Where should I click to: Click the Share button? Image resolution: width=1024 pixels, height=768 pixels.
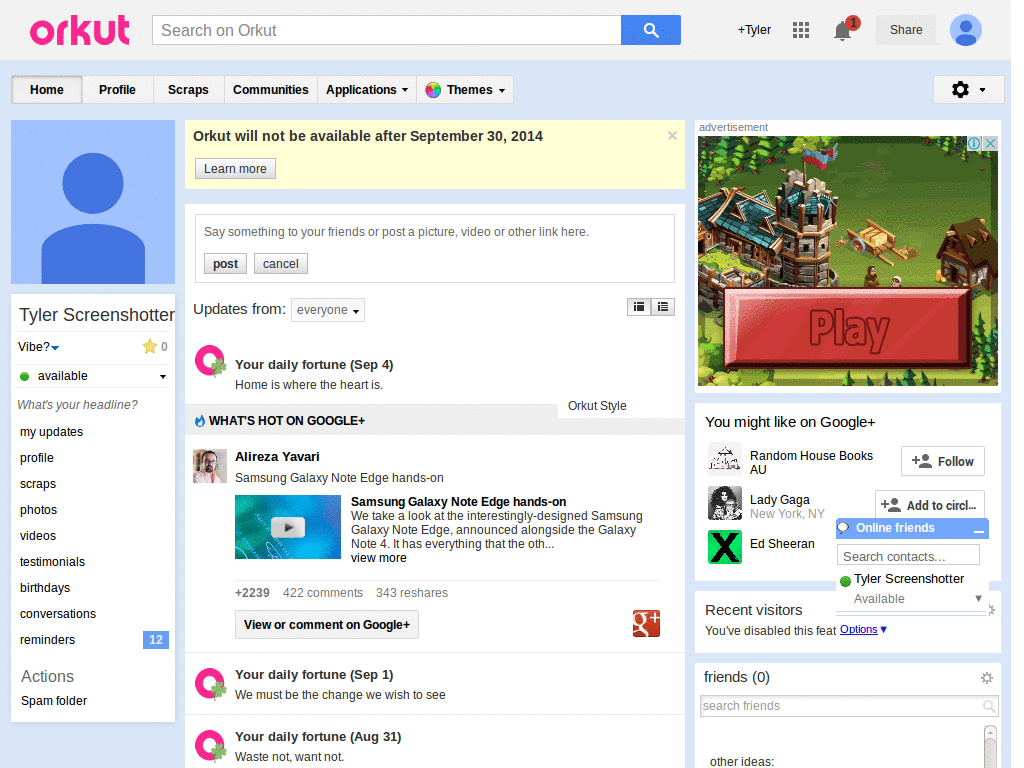pos(906,30)
